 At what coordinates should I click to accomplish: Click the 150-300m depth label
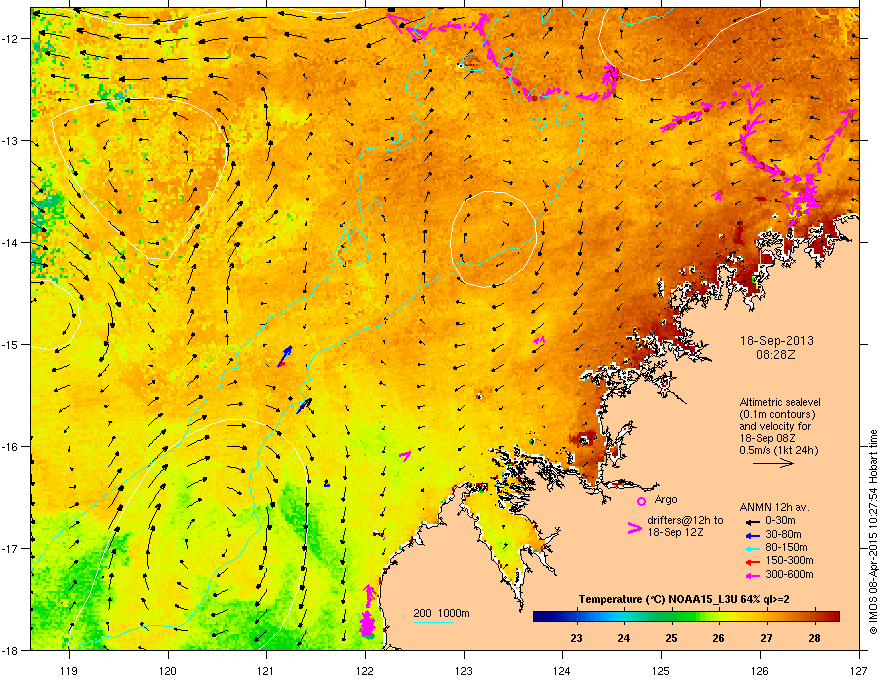point(789,560)
